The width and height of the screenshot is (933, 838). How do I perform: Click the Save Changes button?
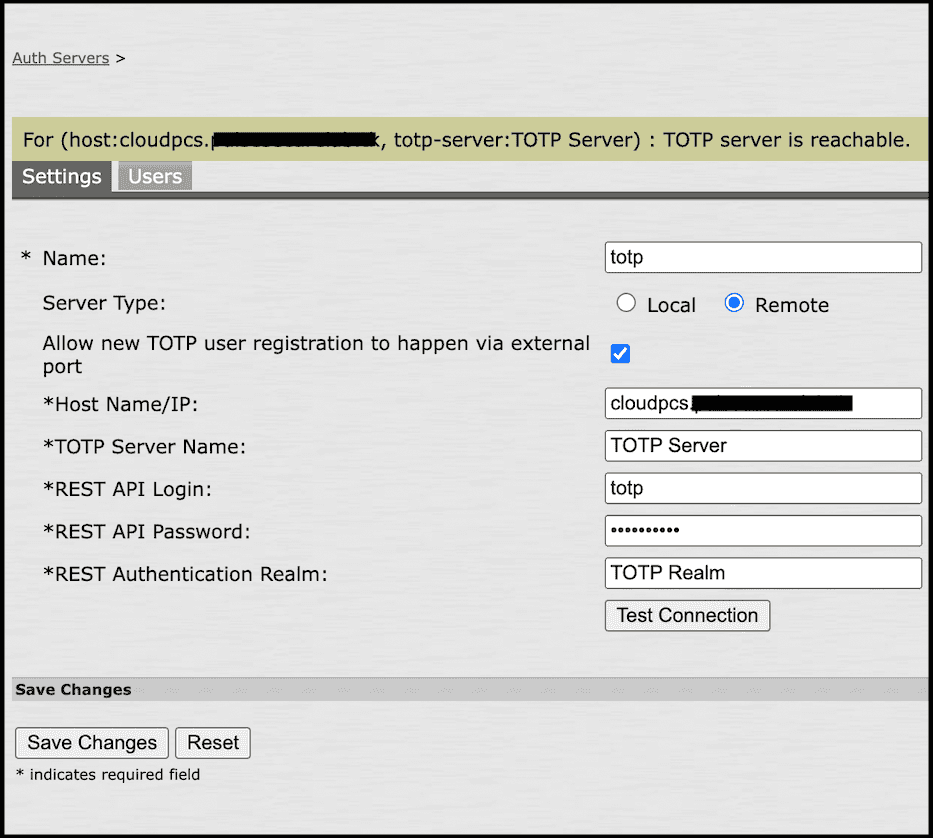coord(91,742)
